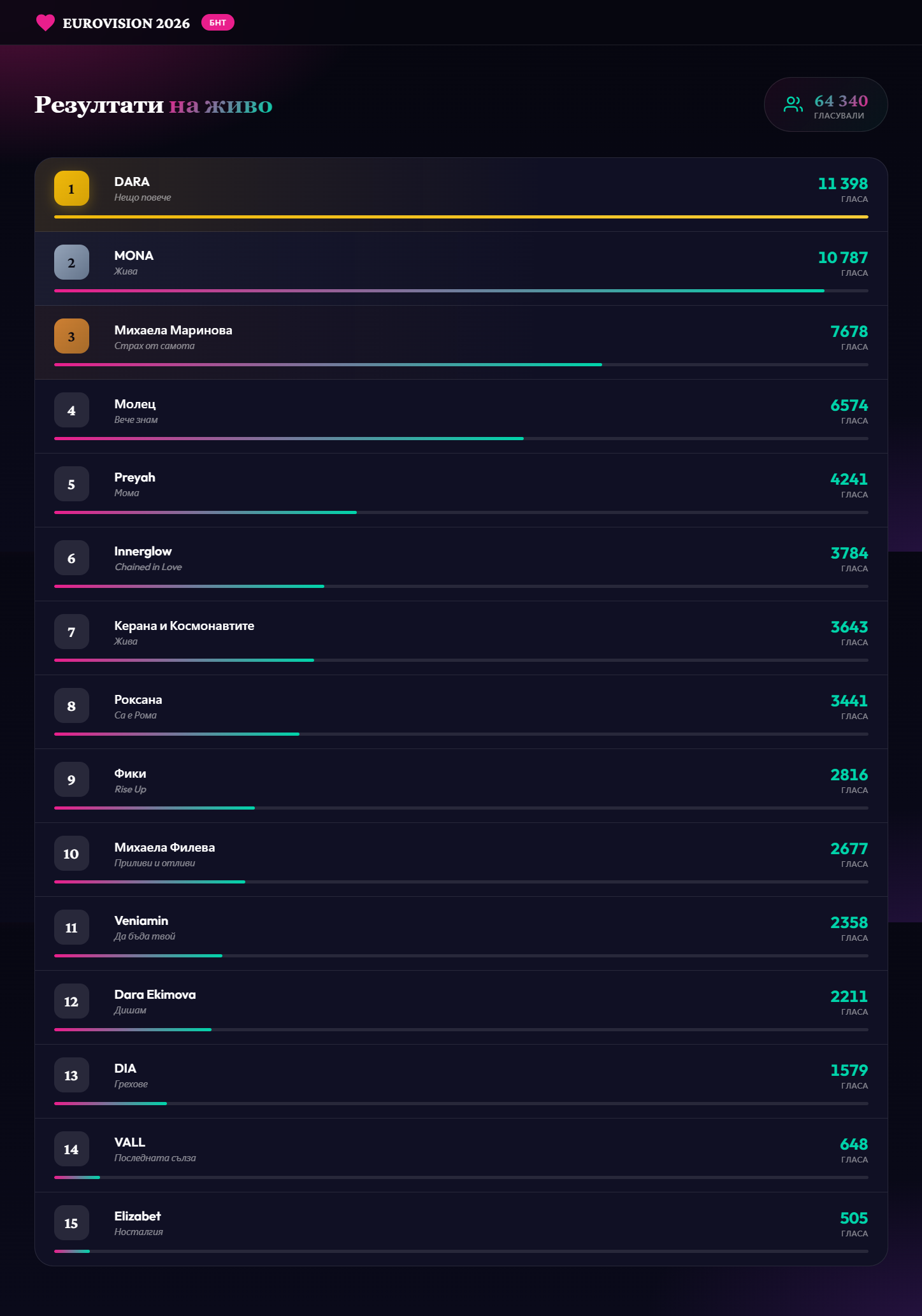
Task: Select the Veniamin artist name
Action: click(141, 921)
